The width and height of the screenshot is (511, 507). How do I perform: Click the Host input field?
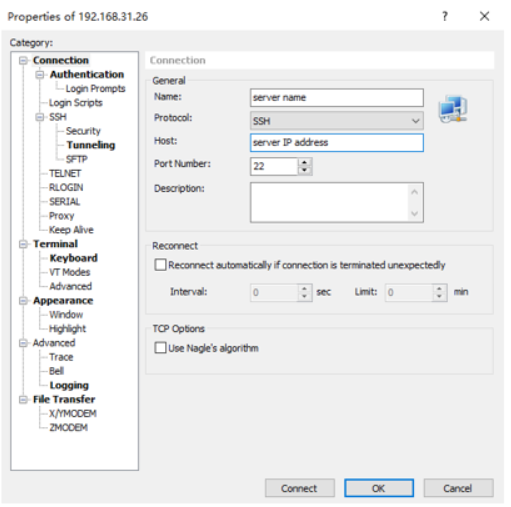[x=337, y=143]
